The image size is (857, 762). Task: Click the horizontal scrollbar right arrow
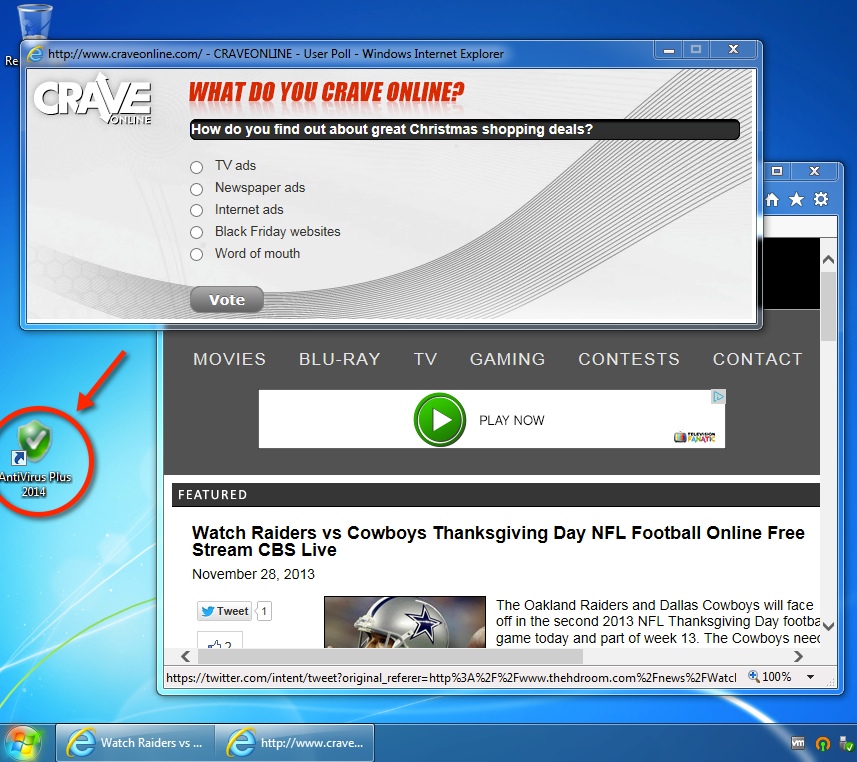point(799,656)
